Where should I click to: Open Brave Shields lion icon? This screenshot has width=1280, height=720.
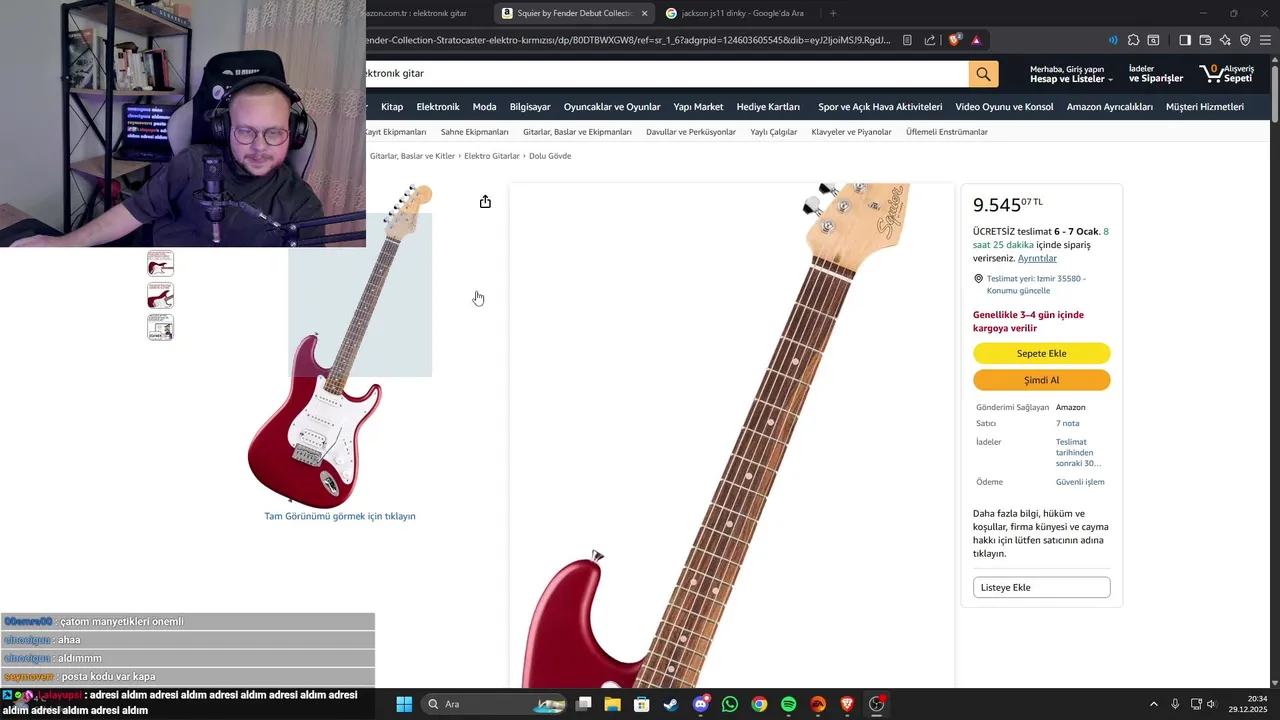pos(954,40)
